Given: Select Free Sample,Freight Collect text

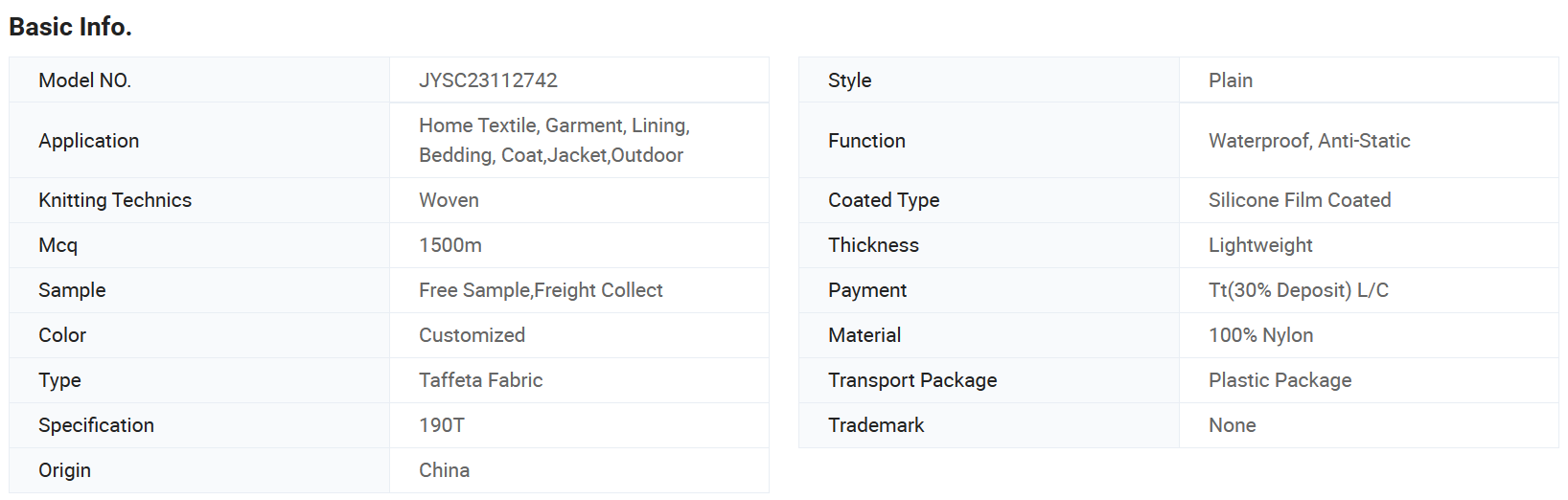Looking at the screenshot, I should coord(541,290).
